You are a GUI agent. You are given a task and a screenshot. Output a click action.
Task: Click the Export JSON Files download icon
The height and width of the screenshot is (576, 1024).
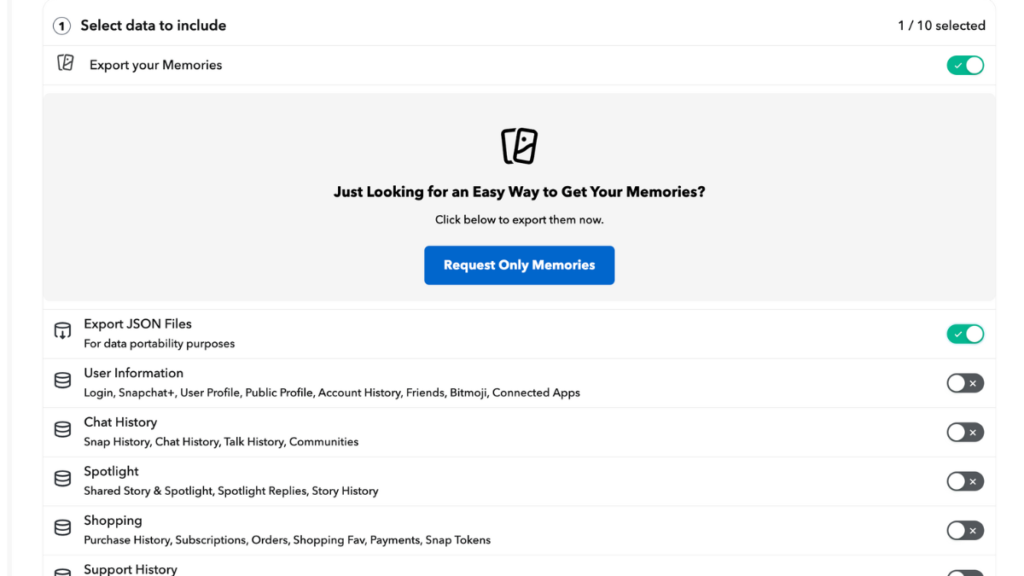pos(63,332)
